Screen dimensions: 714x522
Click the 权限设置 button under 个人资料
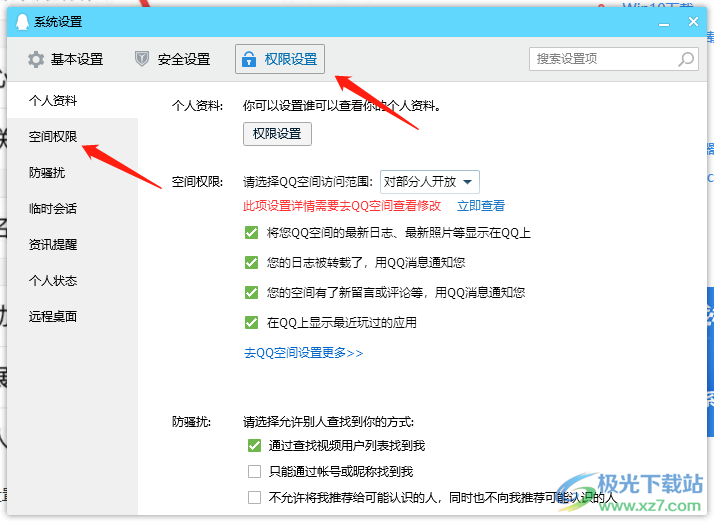point(277,134)
